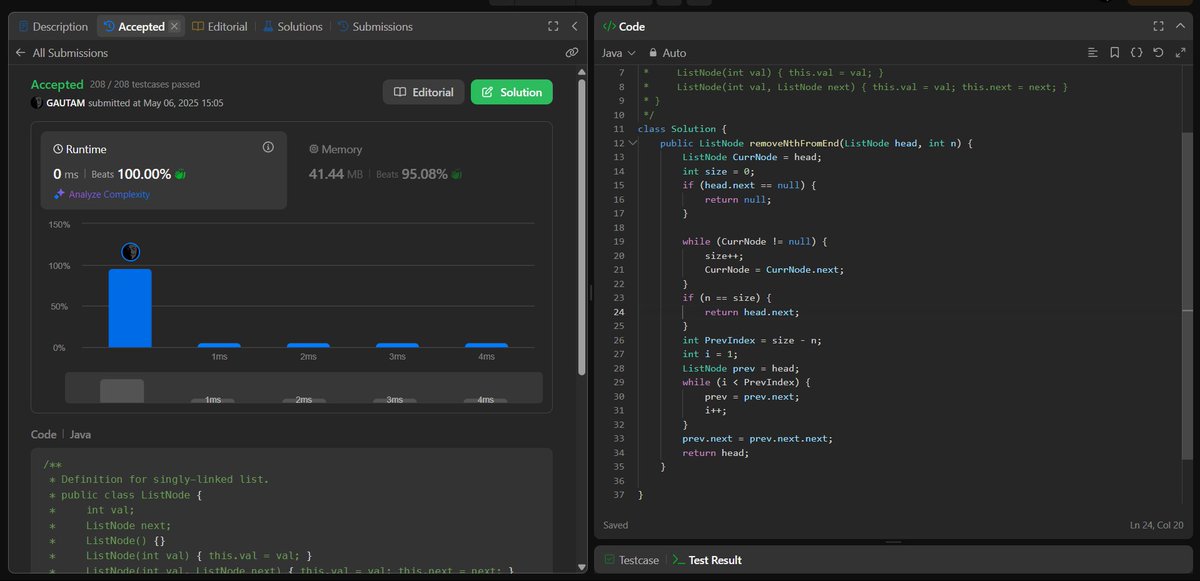Click 'prev.next = prev.next.next;' line
The width and height of the screenshot is (1200, 581).
pos(757,438)
